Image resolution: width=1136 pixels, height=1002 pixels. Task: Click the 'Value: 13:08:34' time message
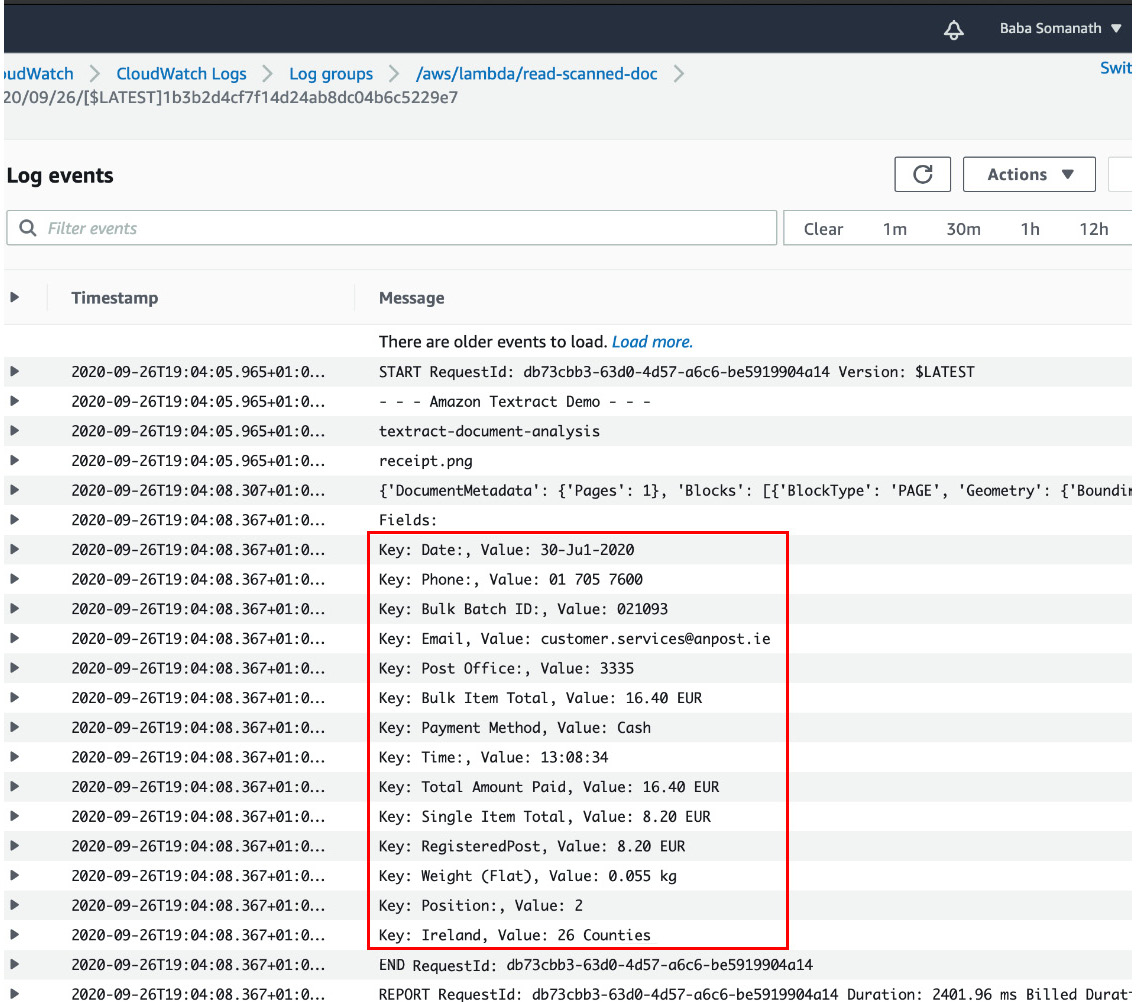click(x=493, y=758)
